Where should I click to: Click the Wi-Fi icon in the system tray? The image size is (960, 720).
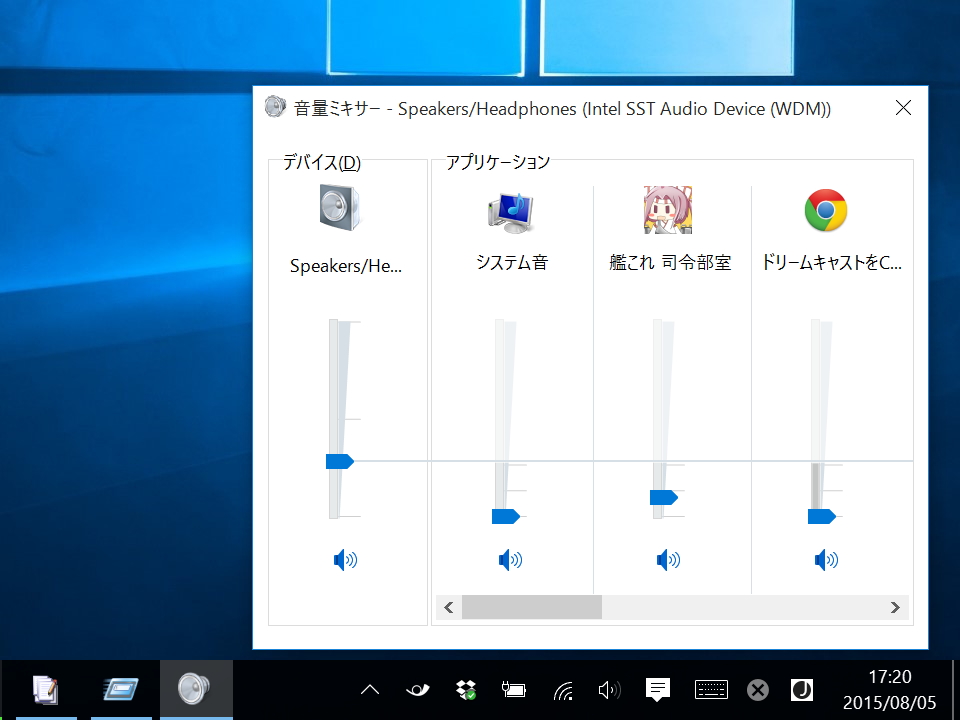(x=562, y=689)
